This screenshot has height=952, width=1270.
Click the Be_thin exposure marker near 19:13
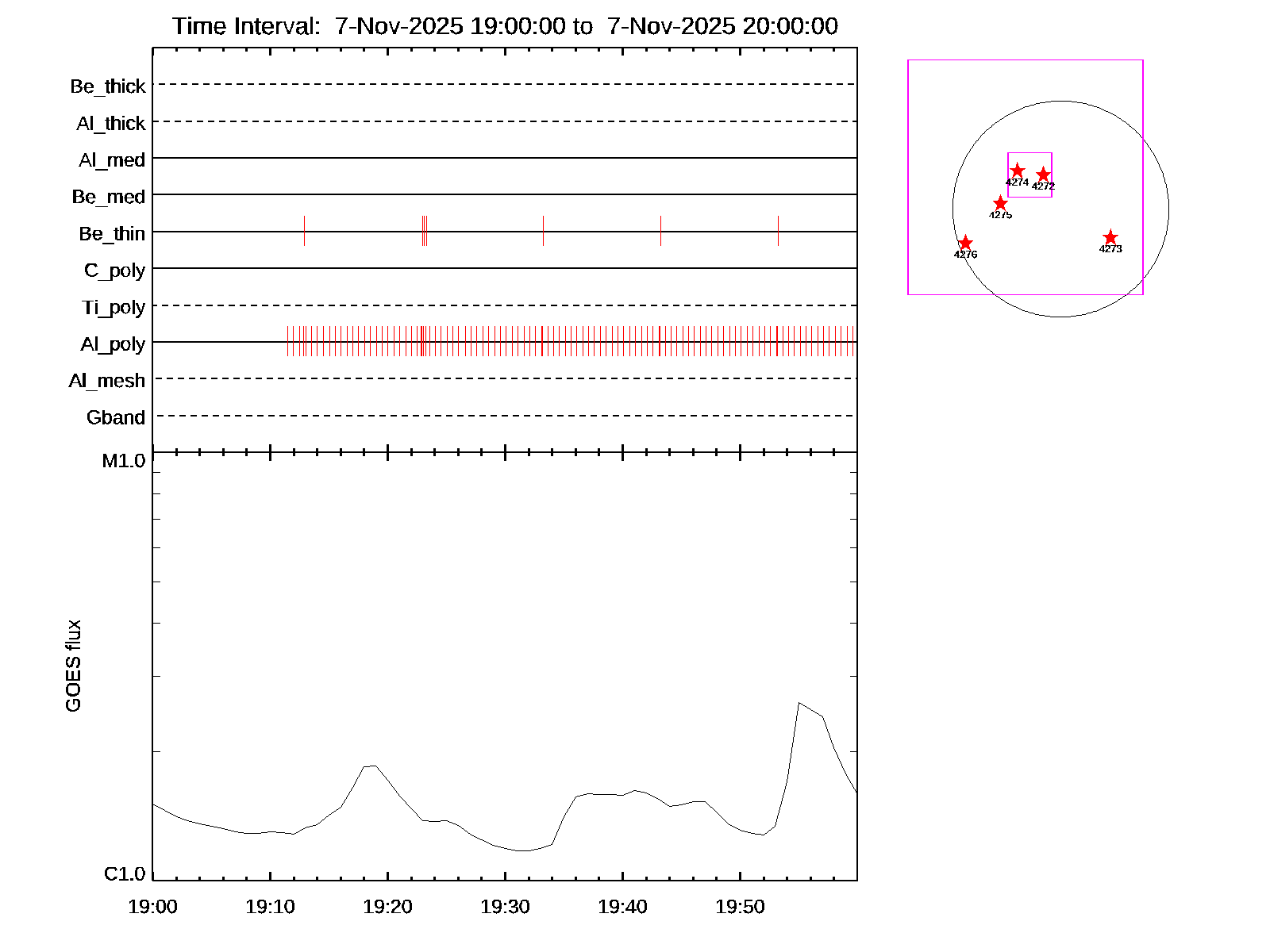(x=304, y=231)
